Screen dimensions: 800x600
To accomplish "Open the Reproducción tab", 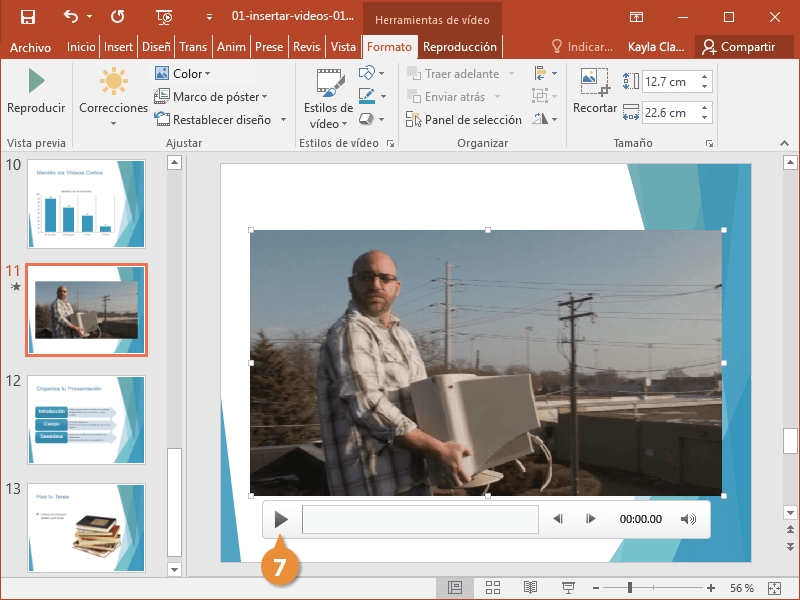I will pyautogui.click(x=459, y=47).
